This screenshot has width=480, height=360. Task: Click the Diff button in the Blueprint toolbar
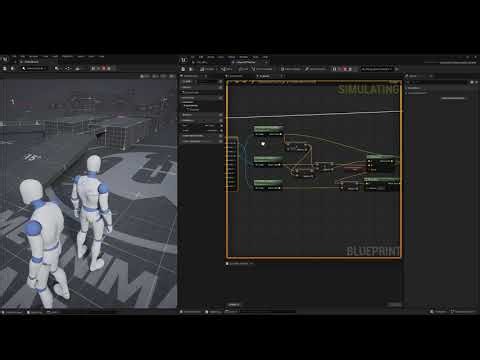point(227,69)
